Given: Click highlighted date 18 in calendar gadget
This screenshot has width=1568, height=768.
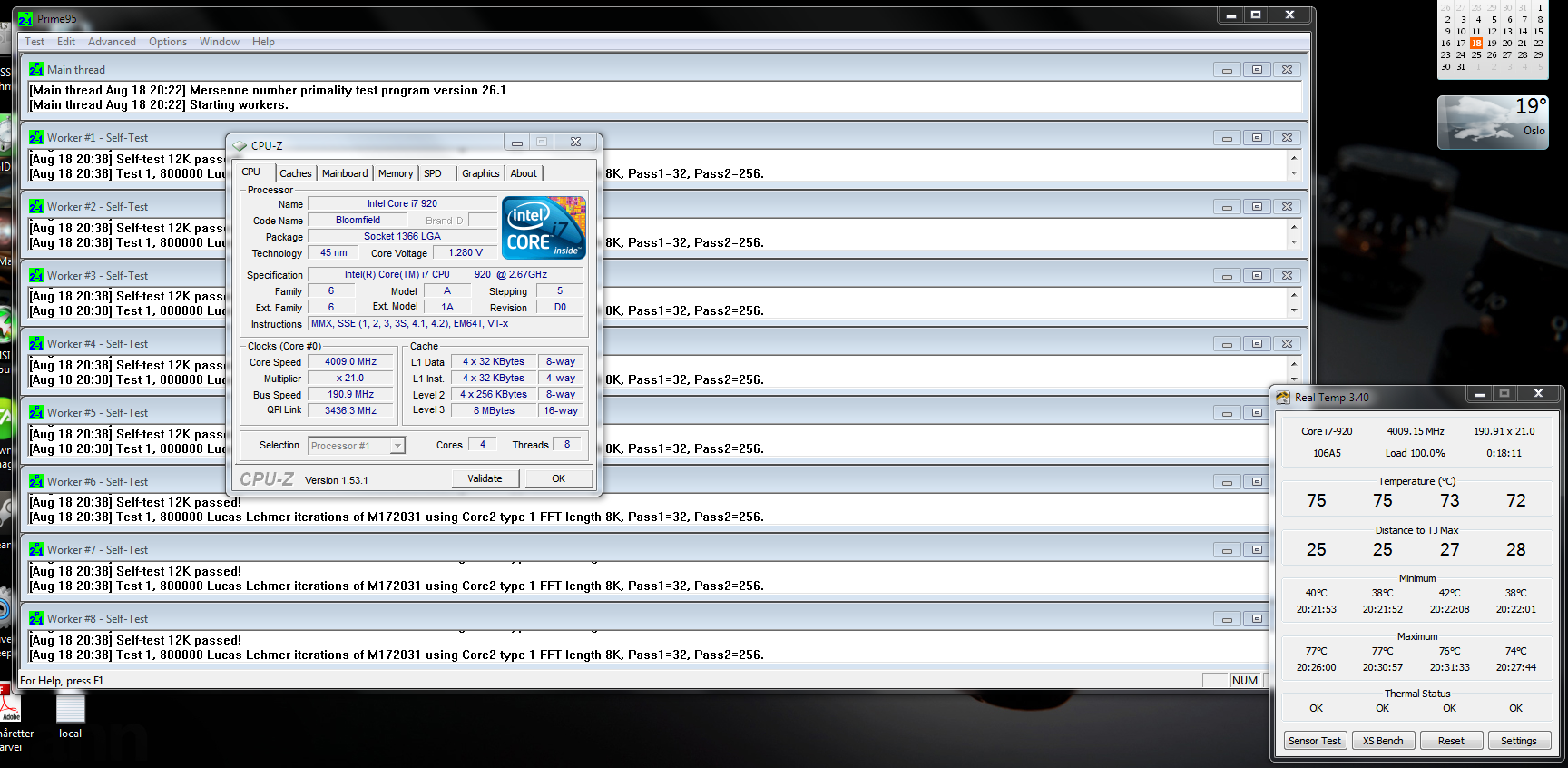Looking at the screenshot, I should pos(1476,43).
